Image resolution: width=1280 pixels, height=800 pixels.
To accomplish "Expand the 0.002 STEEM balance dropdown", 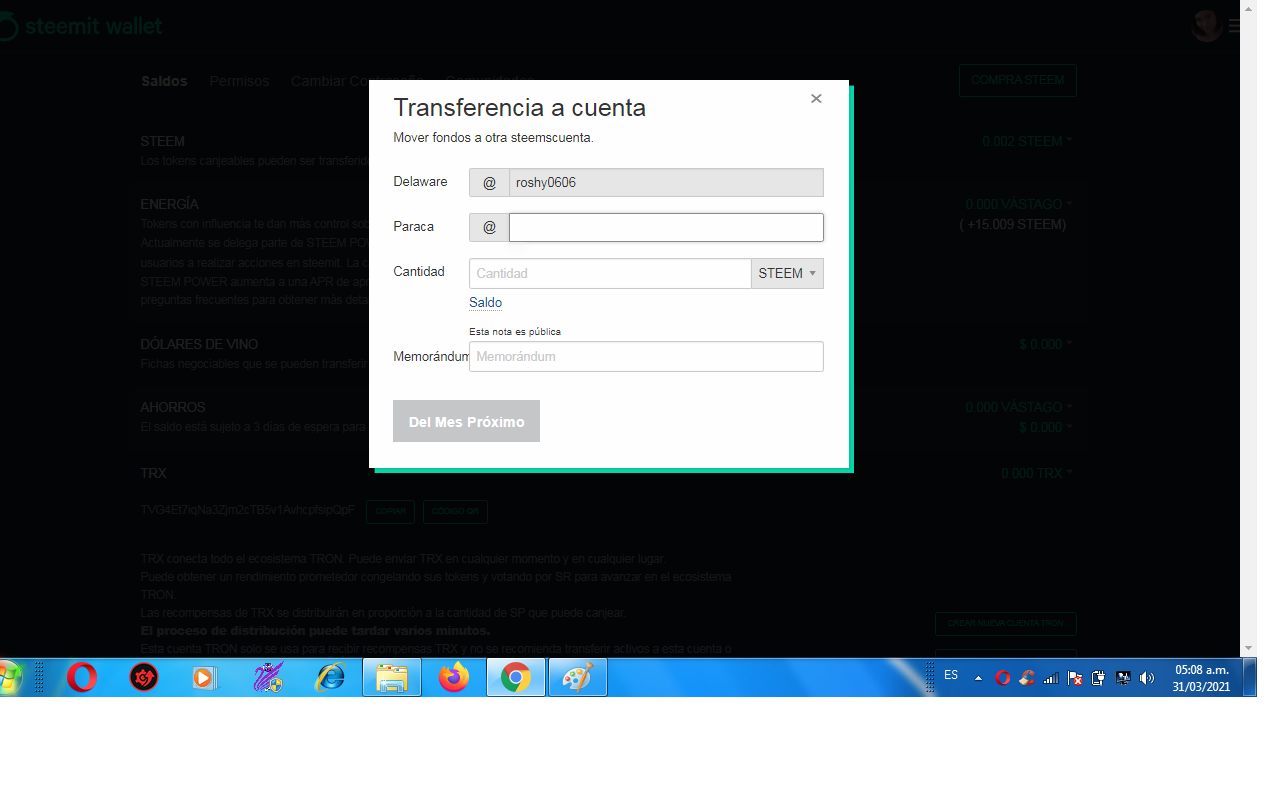I will pos(1027,141).
